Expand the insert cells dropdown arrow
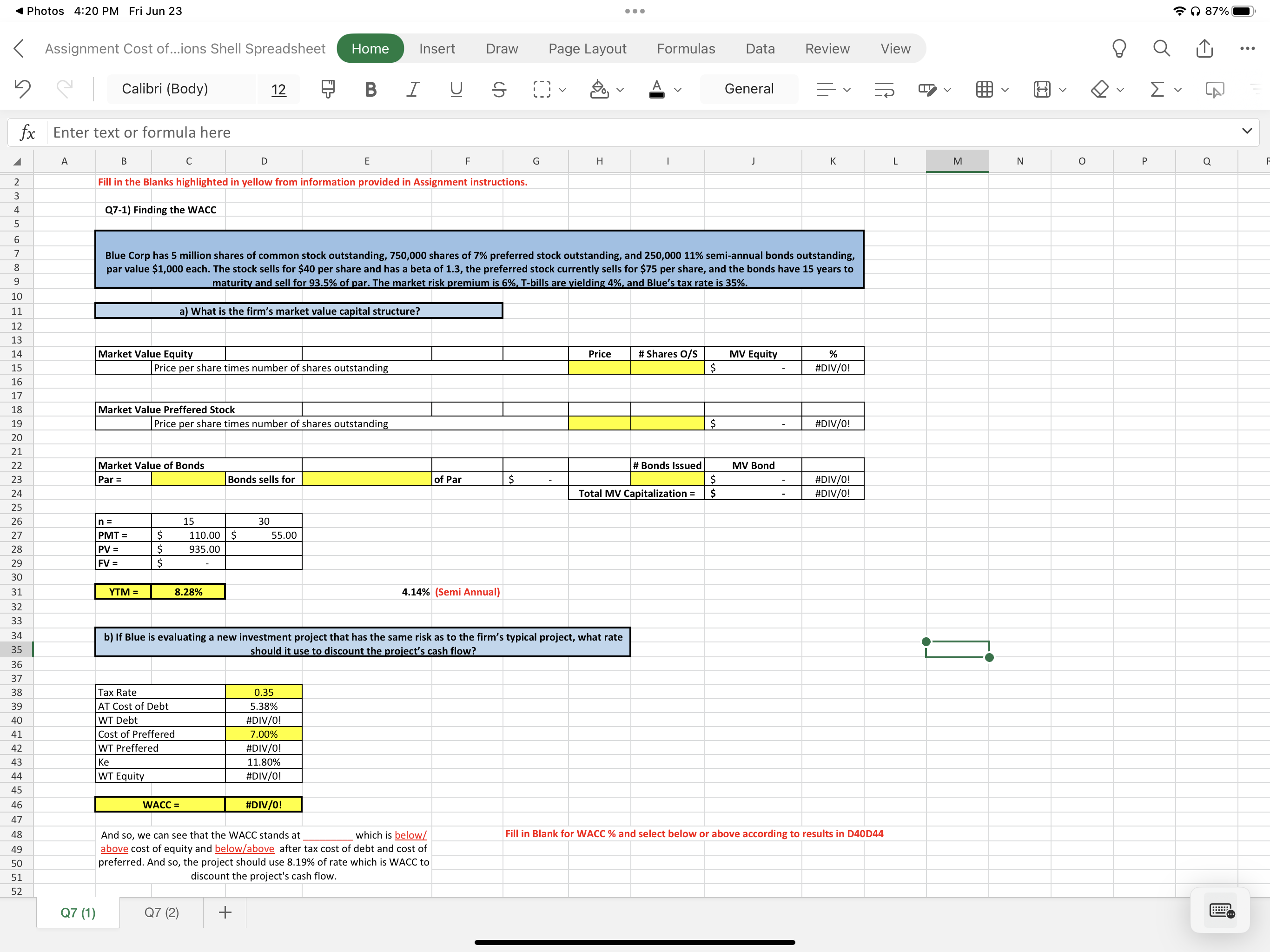 tap(1005, 90)
